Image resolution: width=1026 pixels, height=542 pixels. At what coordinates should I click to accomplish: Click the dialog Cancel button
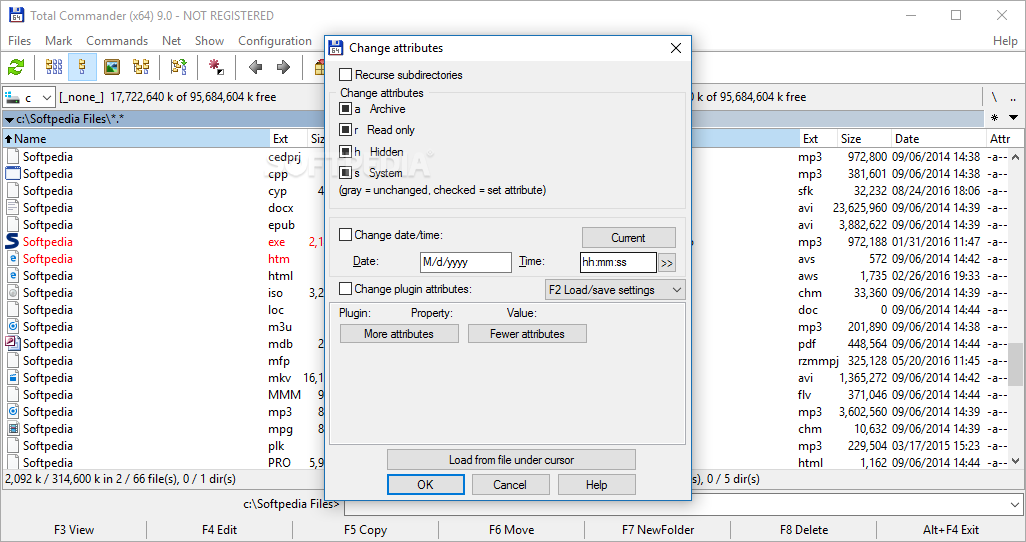click(x=510, y=484)
